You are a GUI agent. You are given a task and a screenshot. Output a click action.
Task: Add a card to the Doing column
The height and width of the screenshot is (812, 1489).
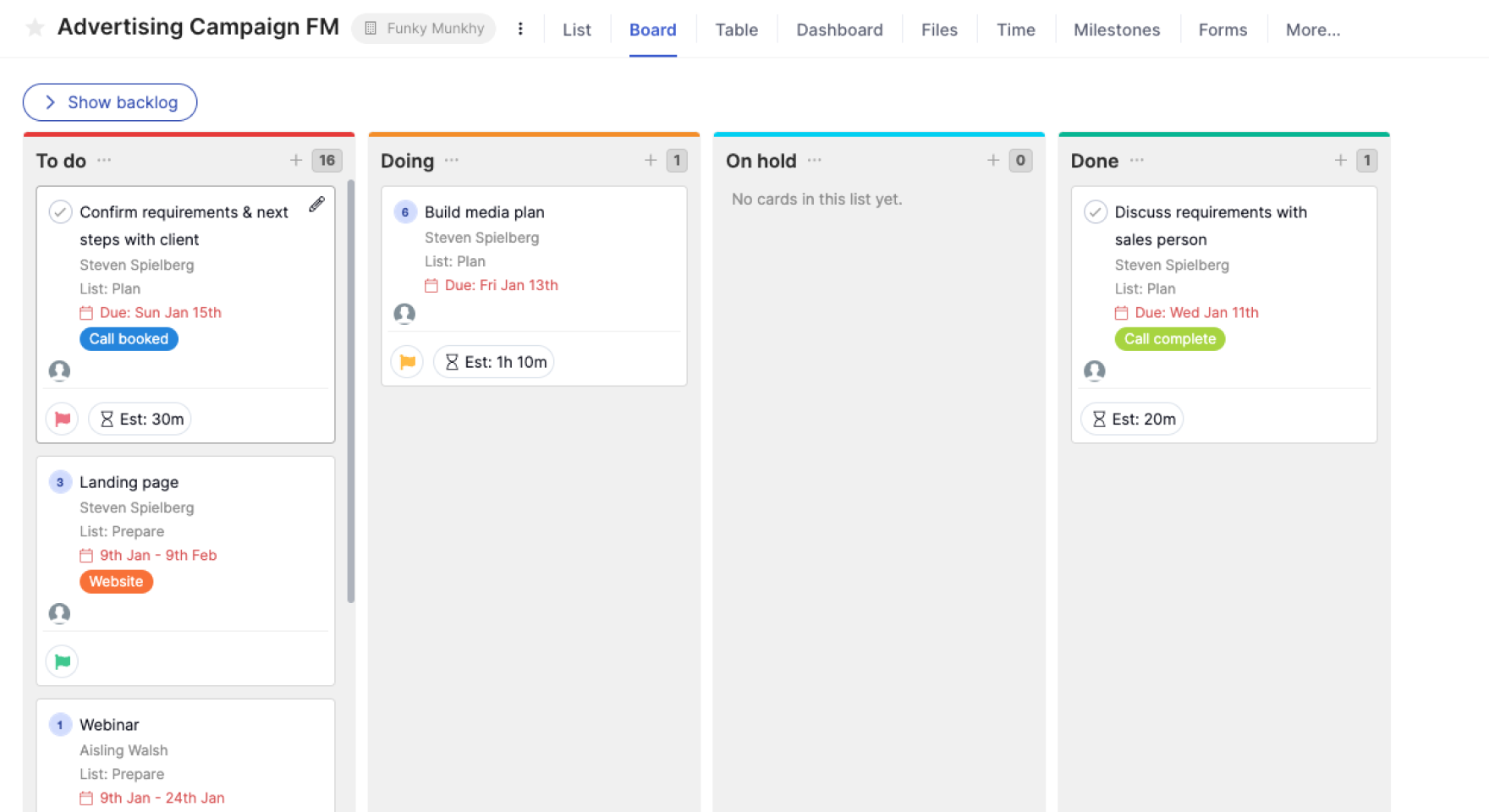[651, 160]
